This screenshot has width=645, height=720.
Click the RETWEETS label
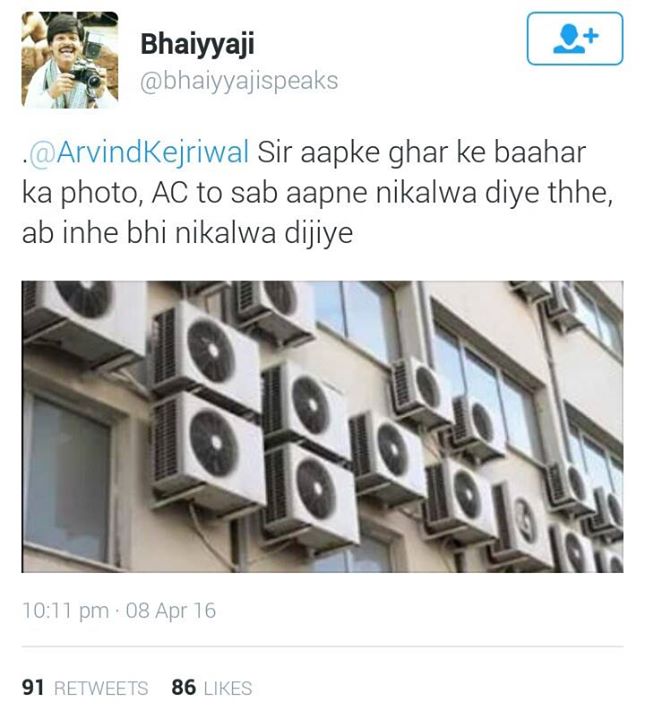(x=101, y=688)
